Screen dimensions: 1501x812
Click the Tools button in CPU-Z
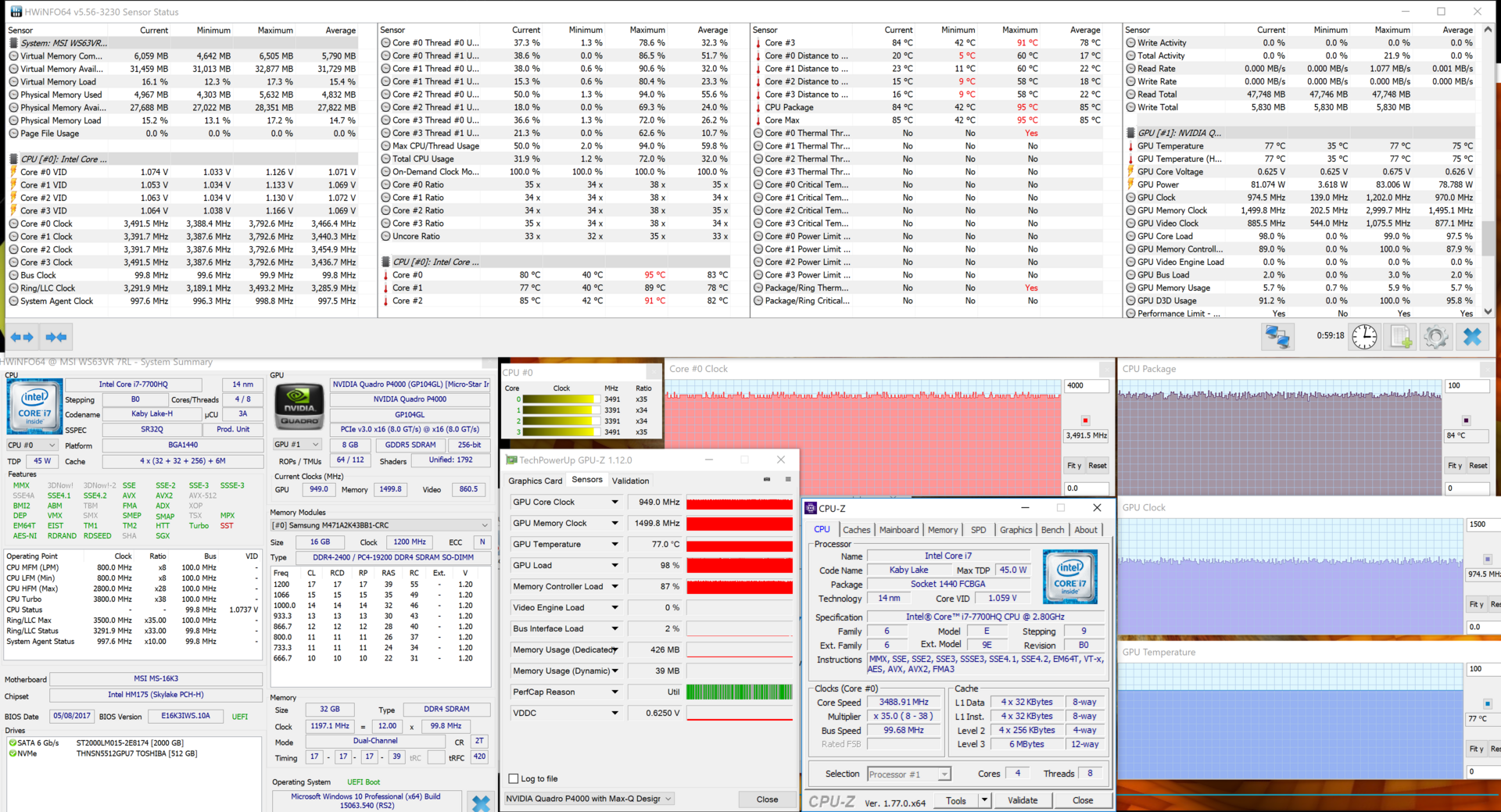tap(955, 800)
